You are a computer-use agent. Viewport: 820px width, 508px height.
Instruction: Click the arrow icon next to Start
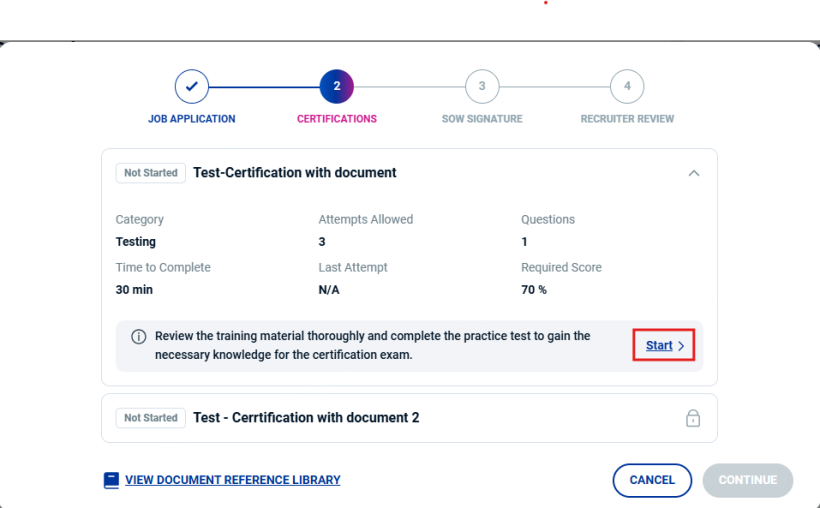click(x=681, y=346)
